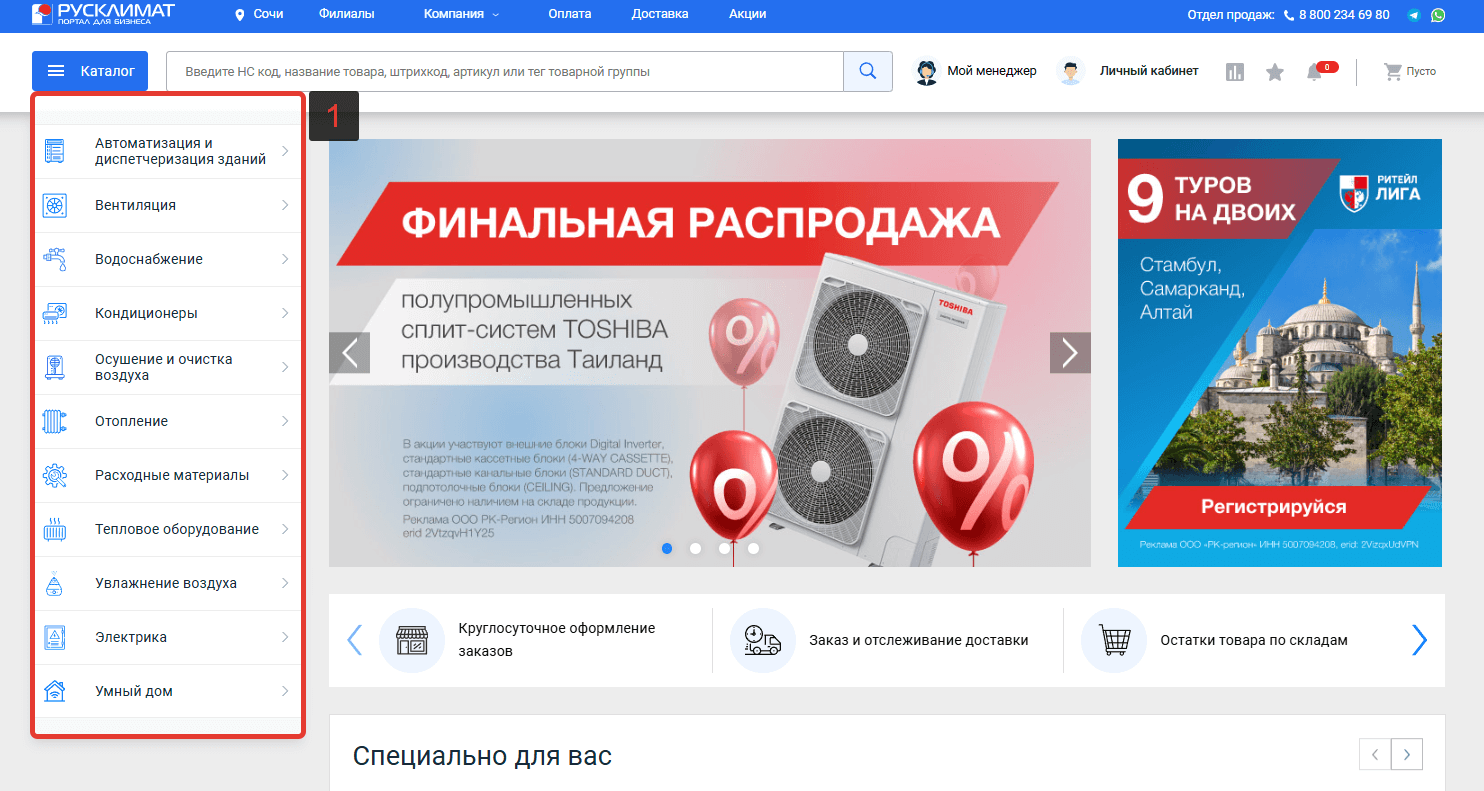Click the cart icon for warehouse stock
Viewport: 1484px width, 791px height.
(1113, 640)
